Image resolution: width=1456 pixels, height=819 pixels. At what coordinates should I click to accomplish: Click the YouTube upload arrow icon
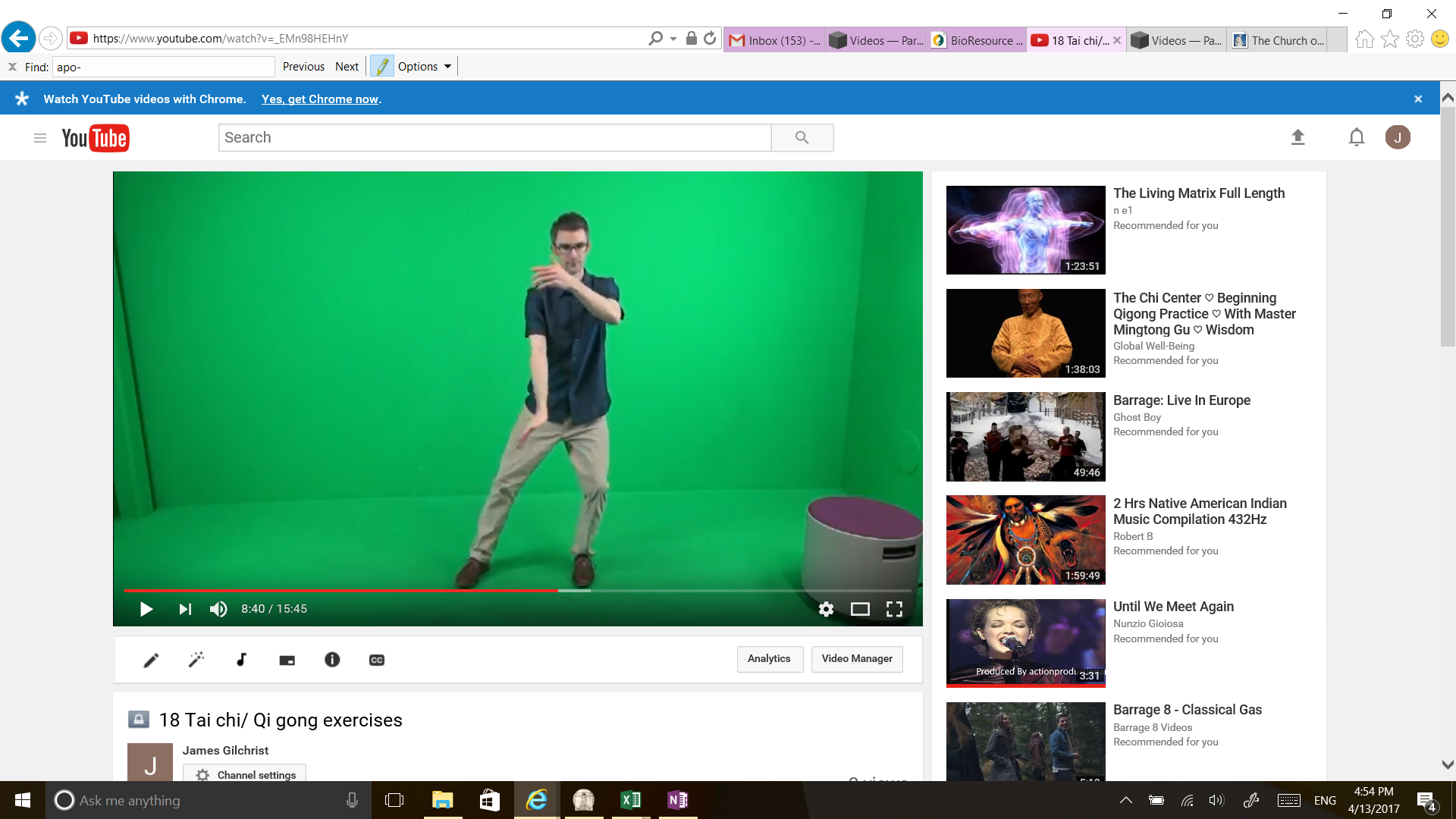[1298, 137]
